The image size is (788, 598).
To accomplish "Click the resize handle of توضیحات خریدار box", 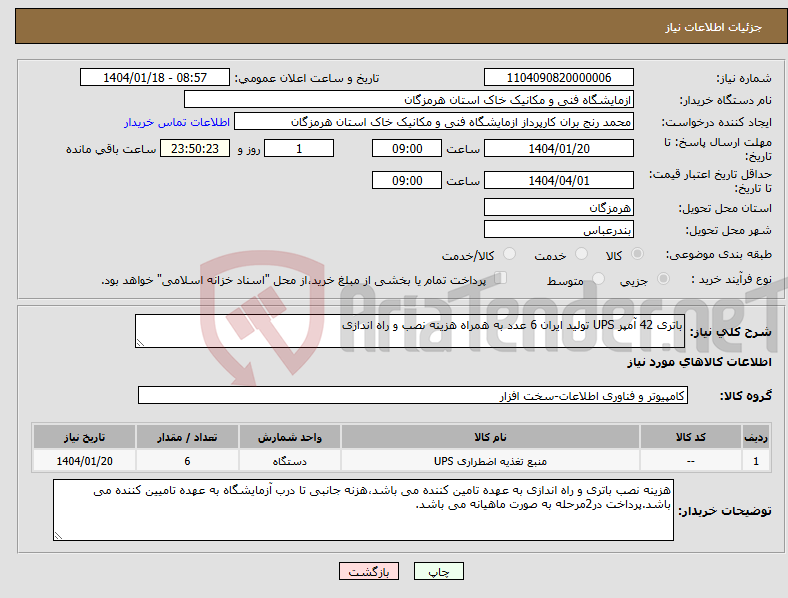I will click(58, 536).
